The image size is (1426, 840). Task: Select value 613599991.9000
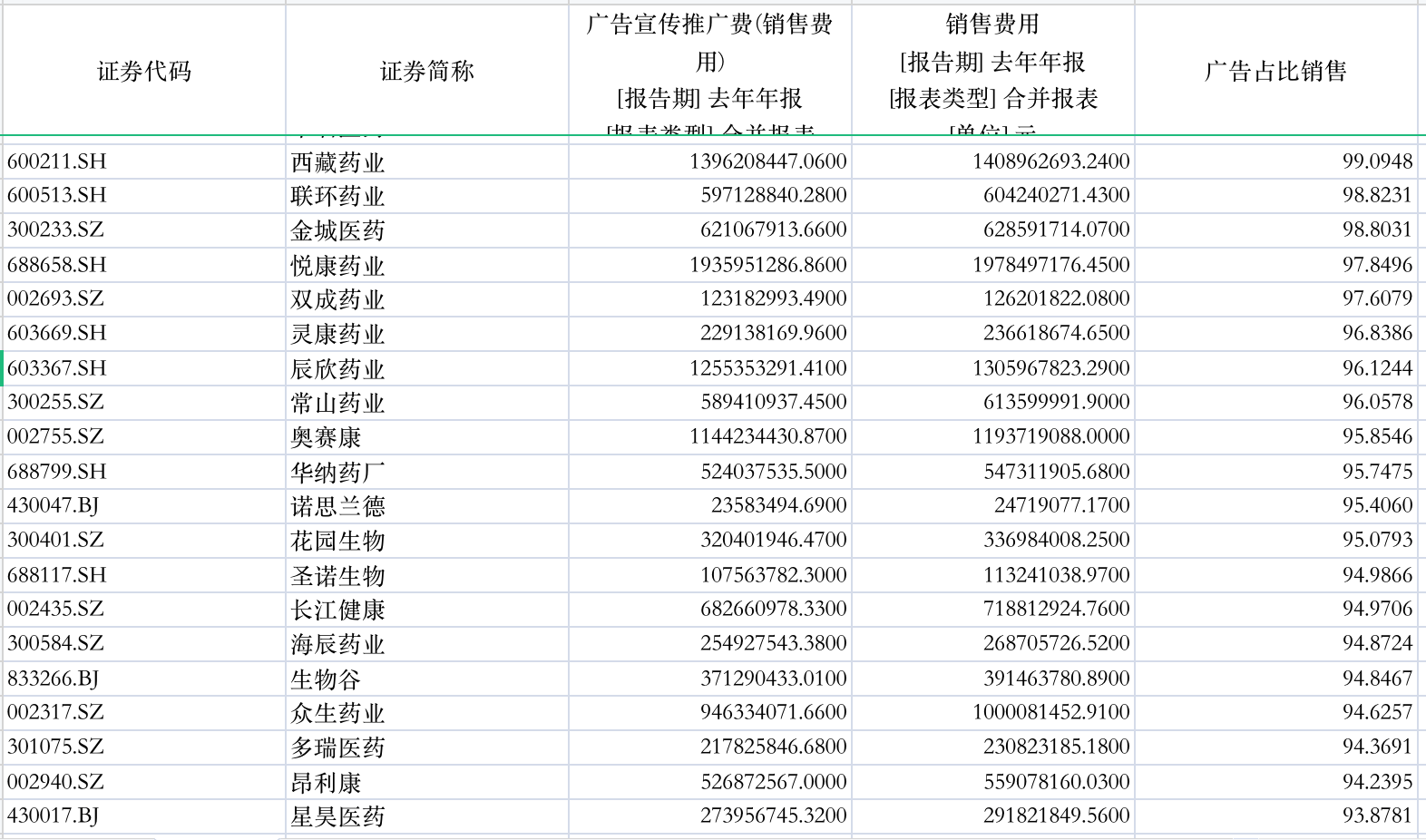992,402
